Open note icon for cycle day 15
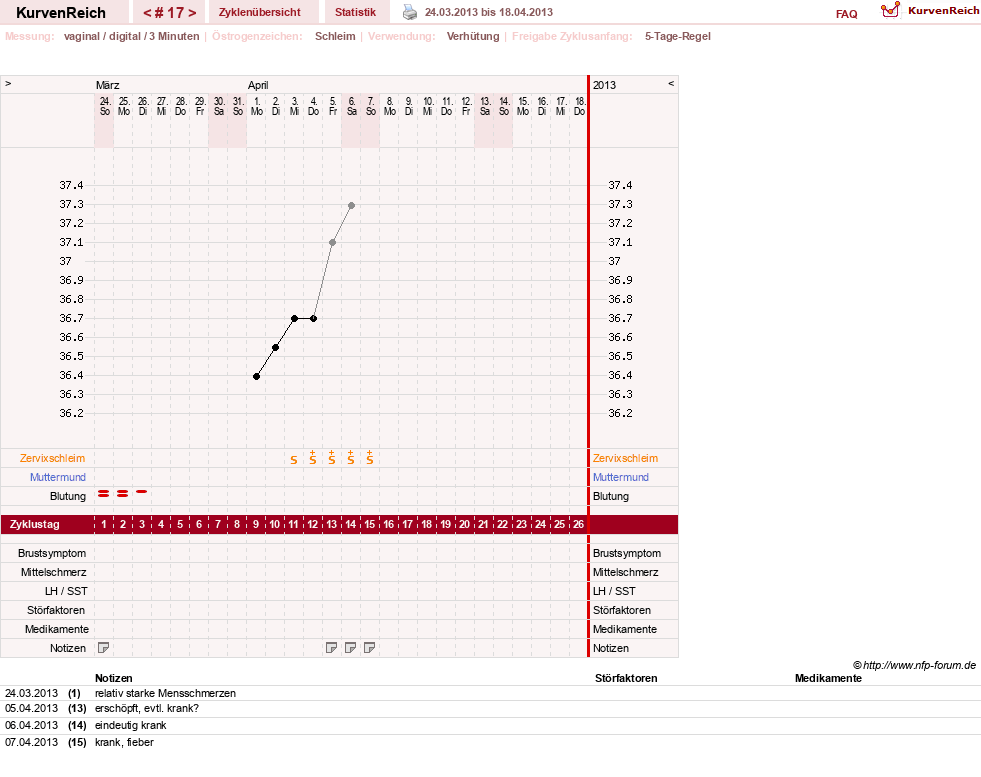The height and width of the screenshot is (777, 981). [x=370, y=648]
